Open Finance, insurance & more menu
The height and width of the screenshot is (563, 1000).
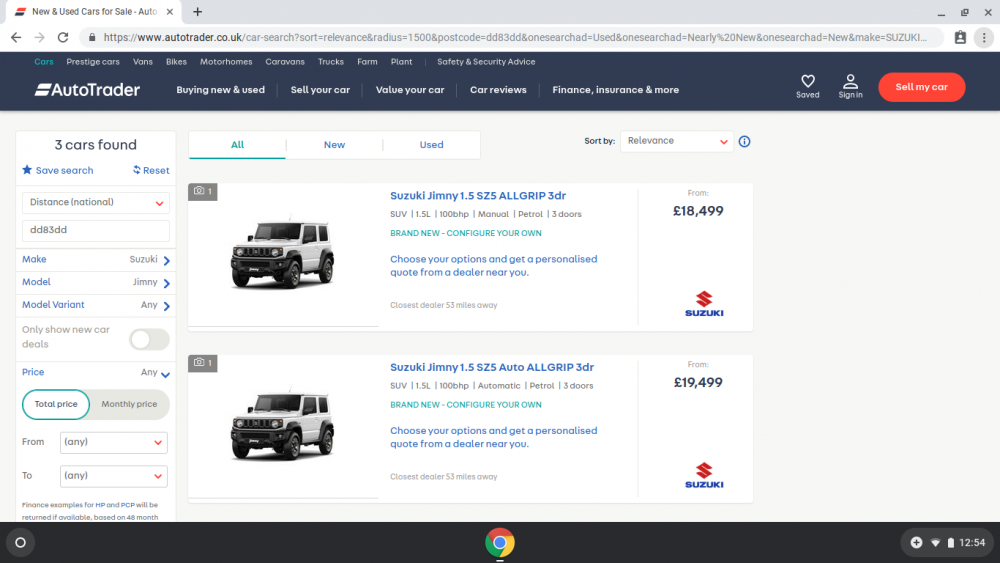(615, 90)
